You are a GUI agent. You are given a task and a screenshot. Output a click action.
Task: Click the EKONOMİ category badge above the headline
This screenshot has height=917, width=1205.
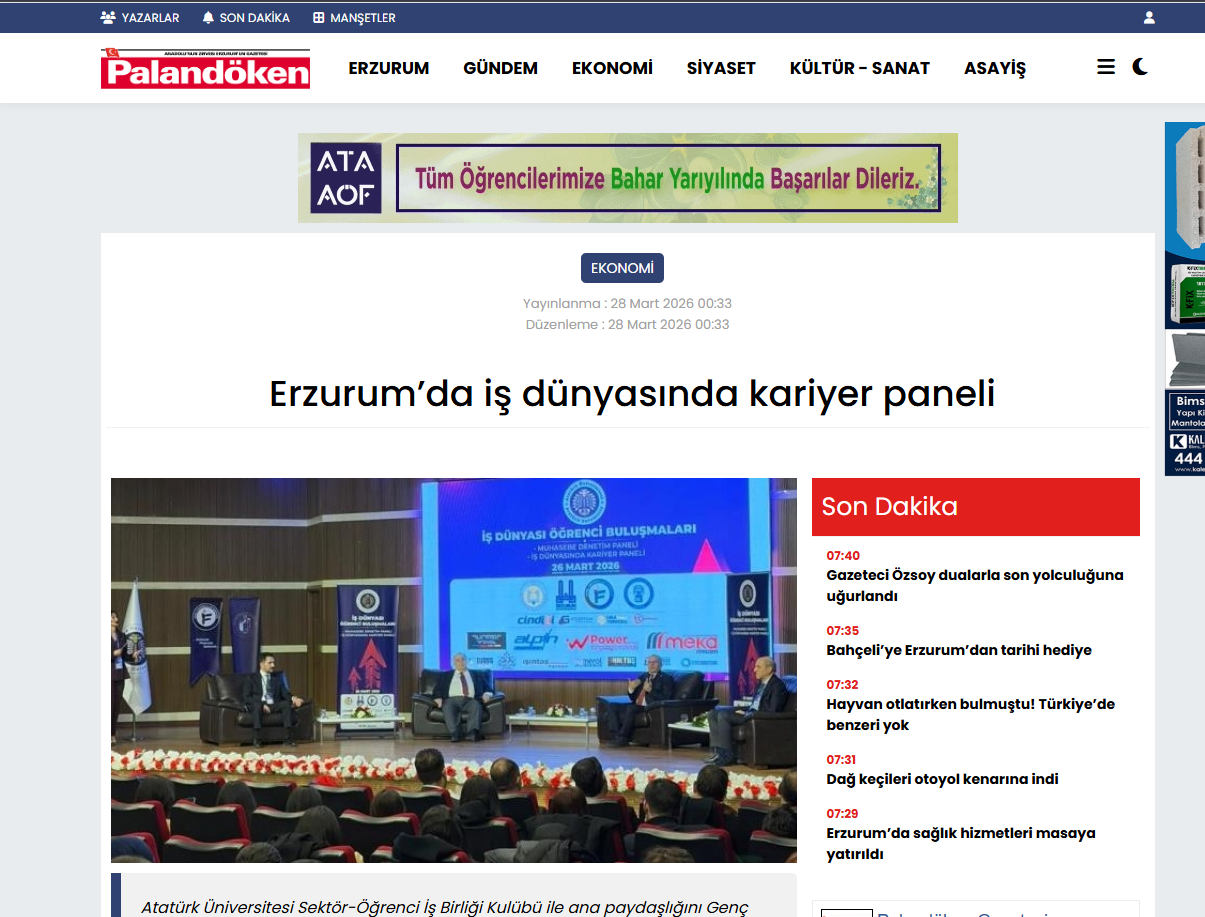point(622,267)
